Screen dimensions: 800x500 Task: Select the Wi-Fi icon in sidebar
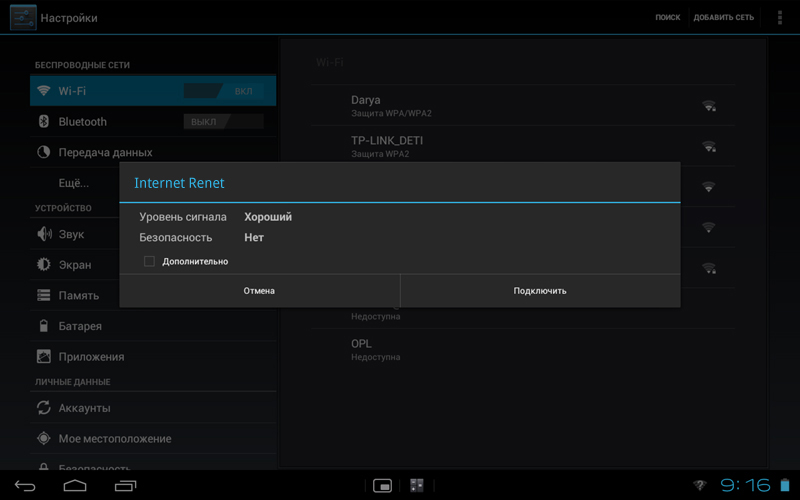click(44, 91)
